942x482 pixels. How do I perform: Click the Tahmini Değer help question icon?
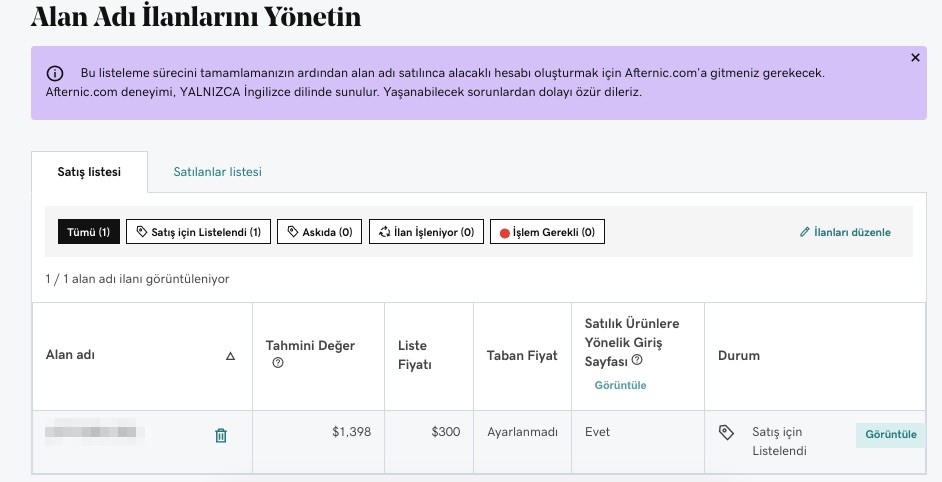(278, 363)
